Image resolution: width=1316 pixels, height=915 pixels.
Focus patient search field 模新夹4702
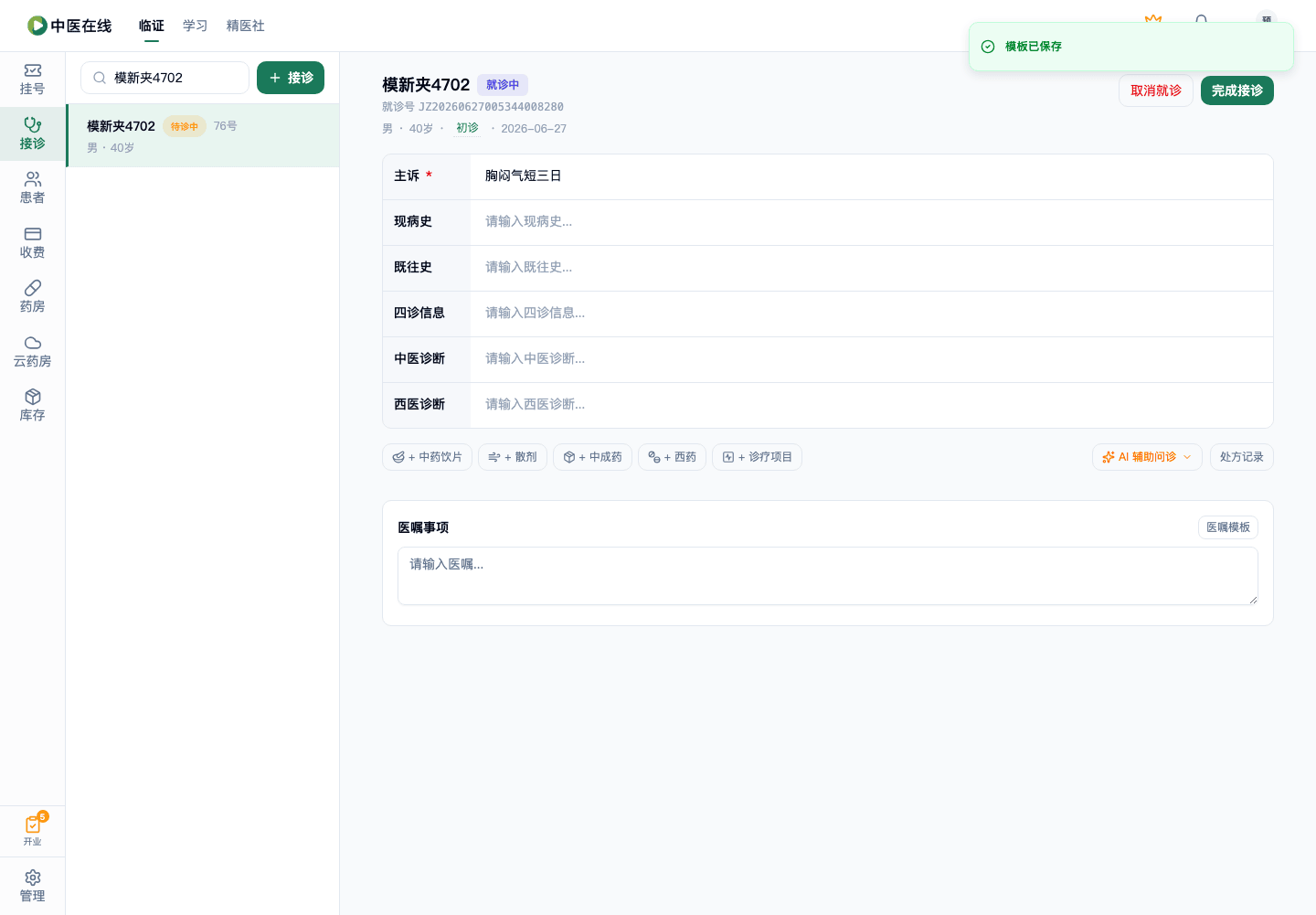[164, 78]
